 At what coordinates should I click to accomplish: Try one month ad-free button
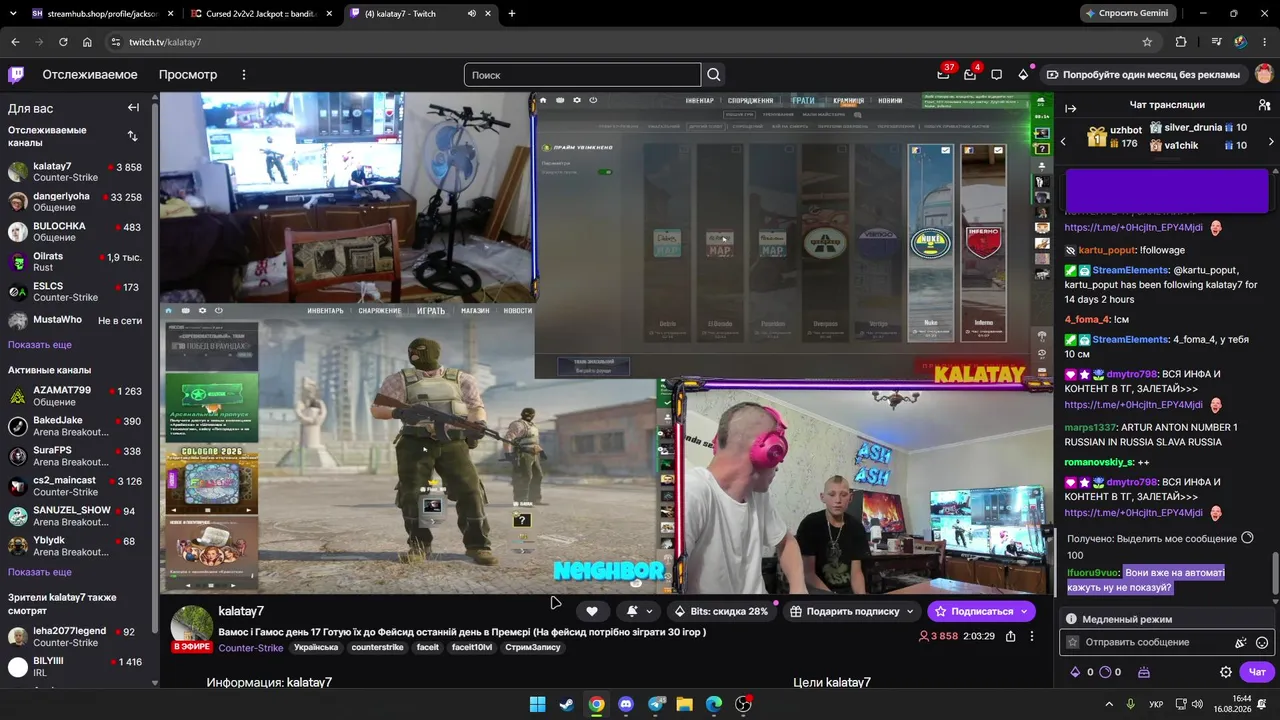(x=1143, y=75)
